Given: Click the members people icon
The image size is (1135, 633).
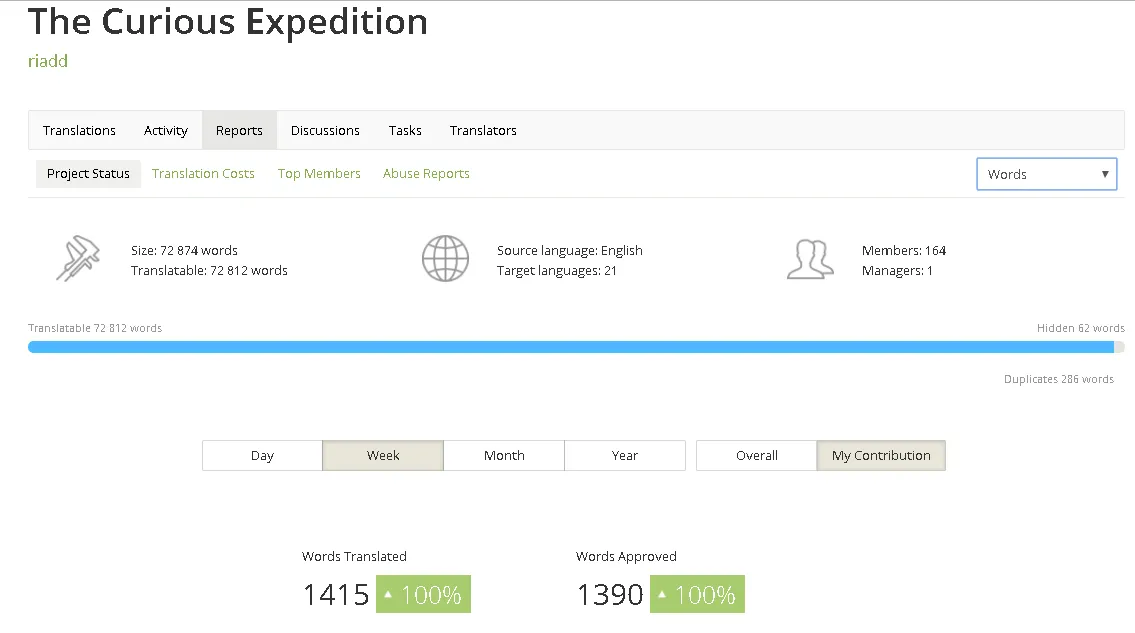Looking at the screenshot, I should click(x=810, y=259).
